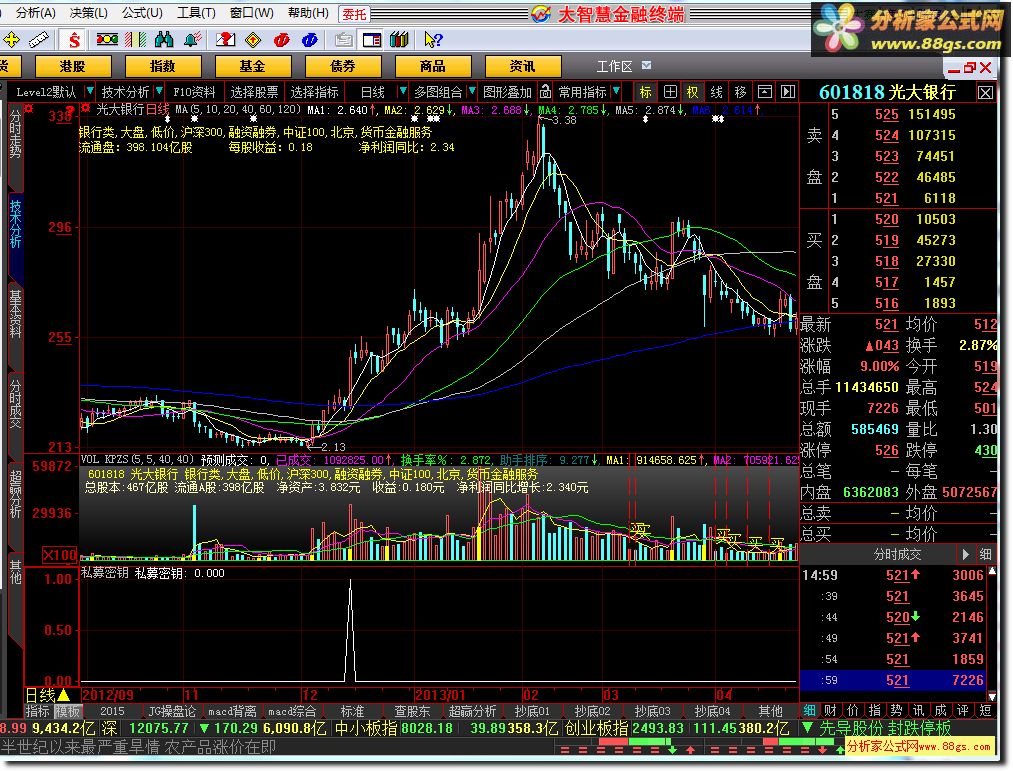Expand the 日线 period dropdown arrow
This screenshot has width=1013, height=771.
click(x=403, y=91)
